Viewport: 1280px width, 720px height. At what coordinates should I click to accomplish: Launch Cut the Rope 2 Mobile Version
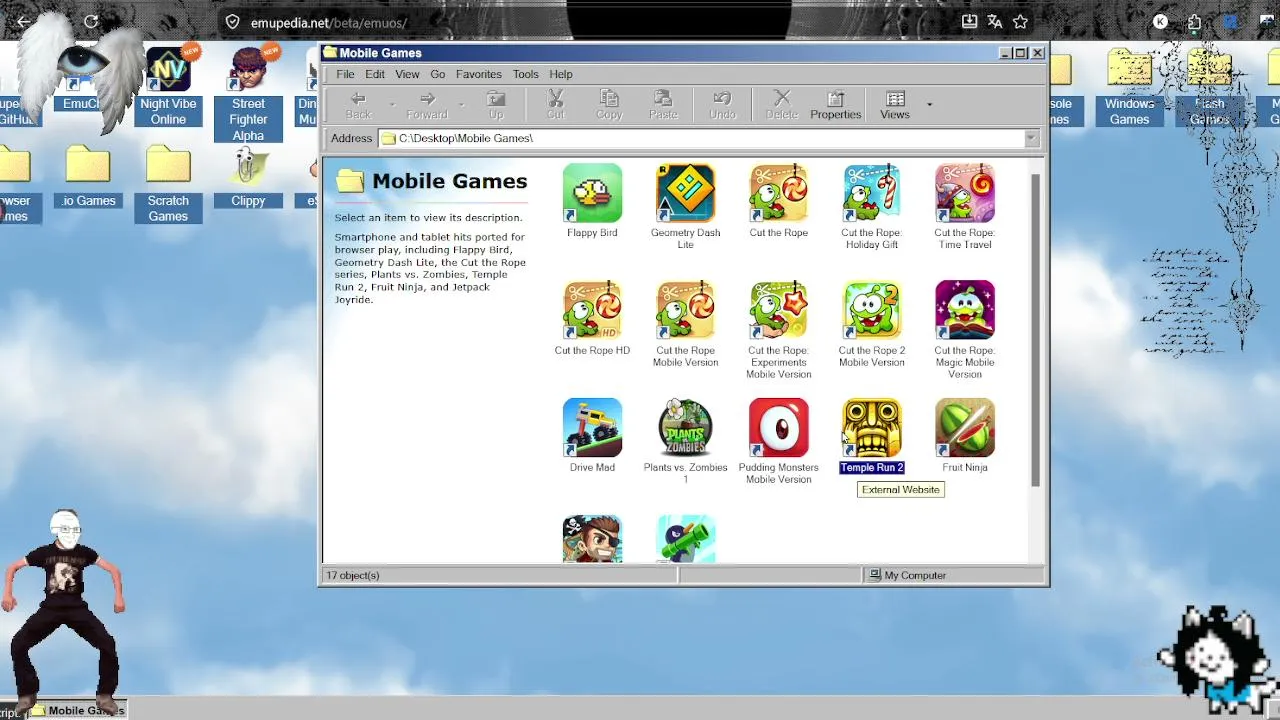pos(871,310)
